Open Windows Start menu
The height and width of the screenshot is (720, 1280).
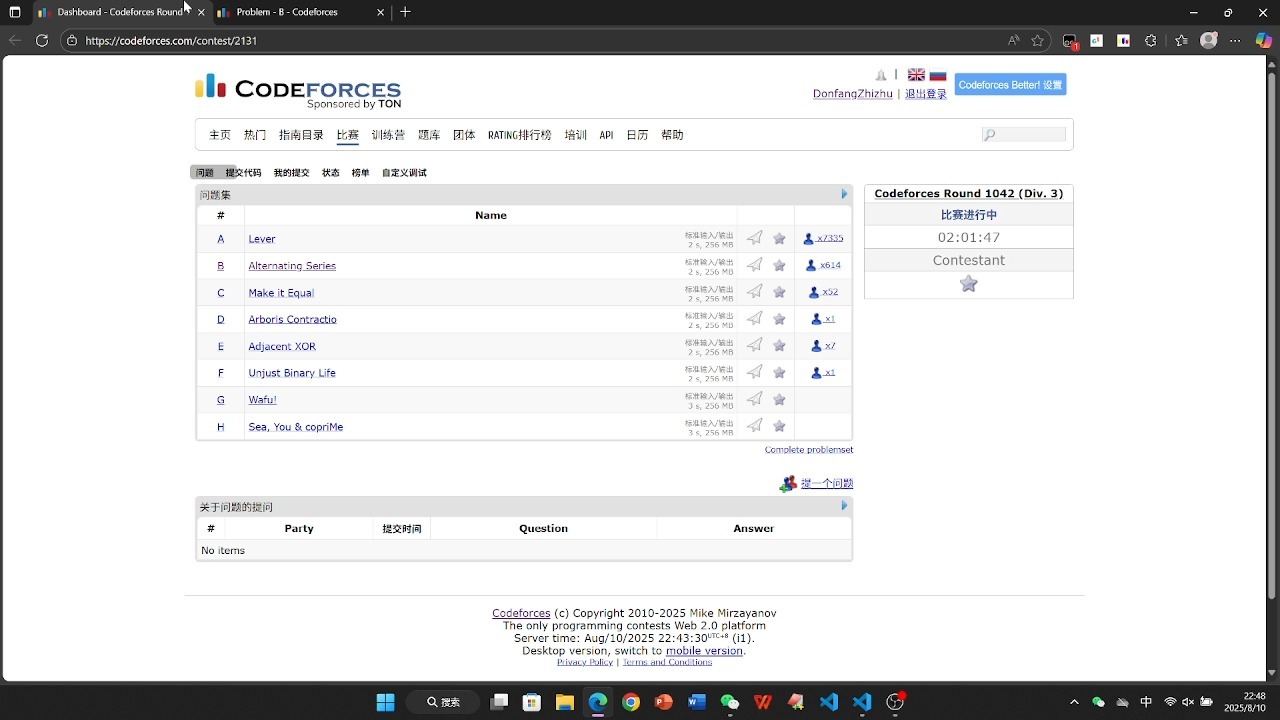click(x=385, y=702)
